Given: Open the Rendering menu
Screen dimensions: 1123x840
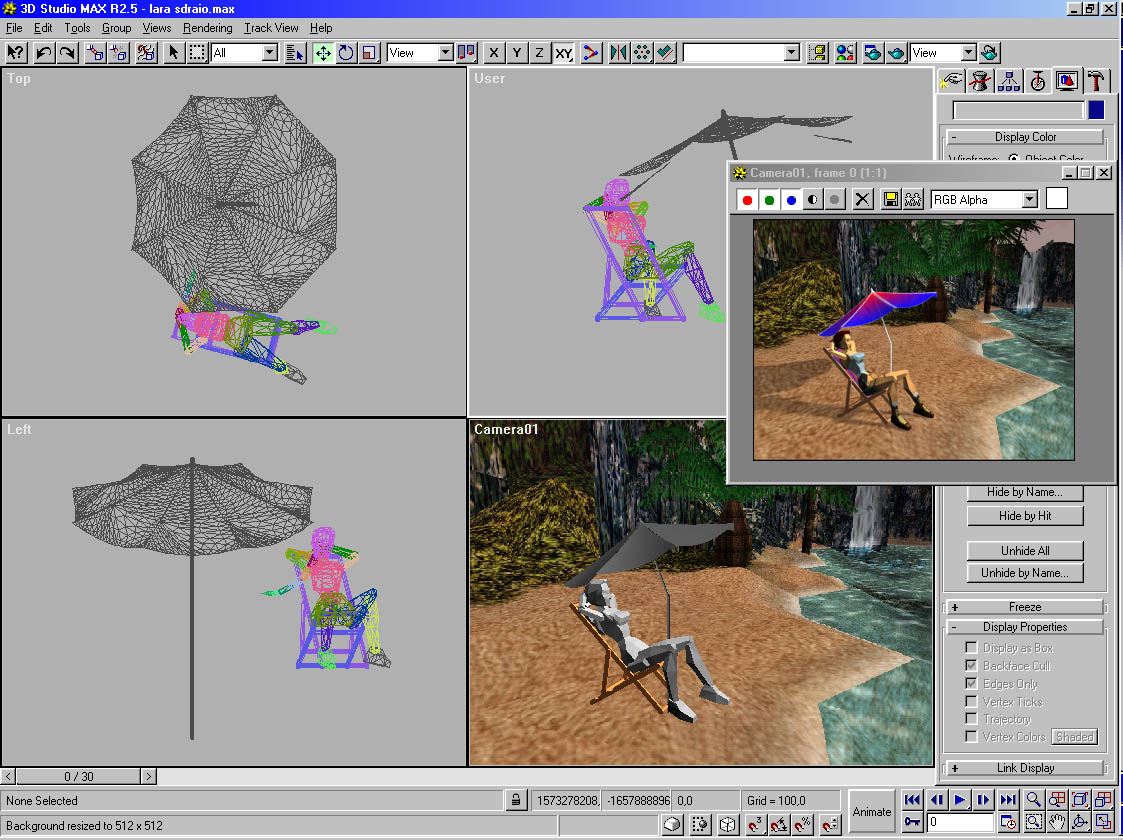Looking at the screenshot, I should click(x=208, y=28).
